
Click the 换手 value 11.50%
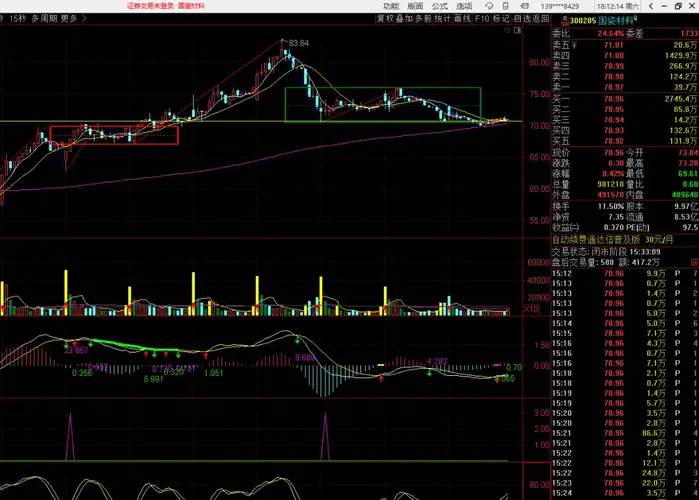click(611, 207)
